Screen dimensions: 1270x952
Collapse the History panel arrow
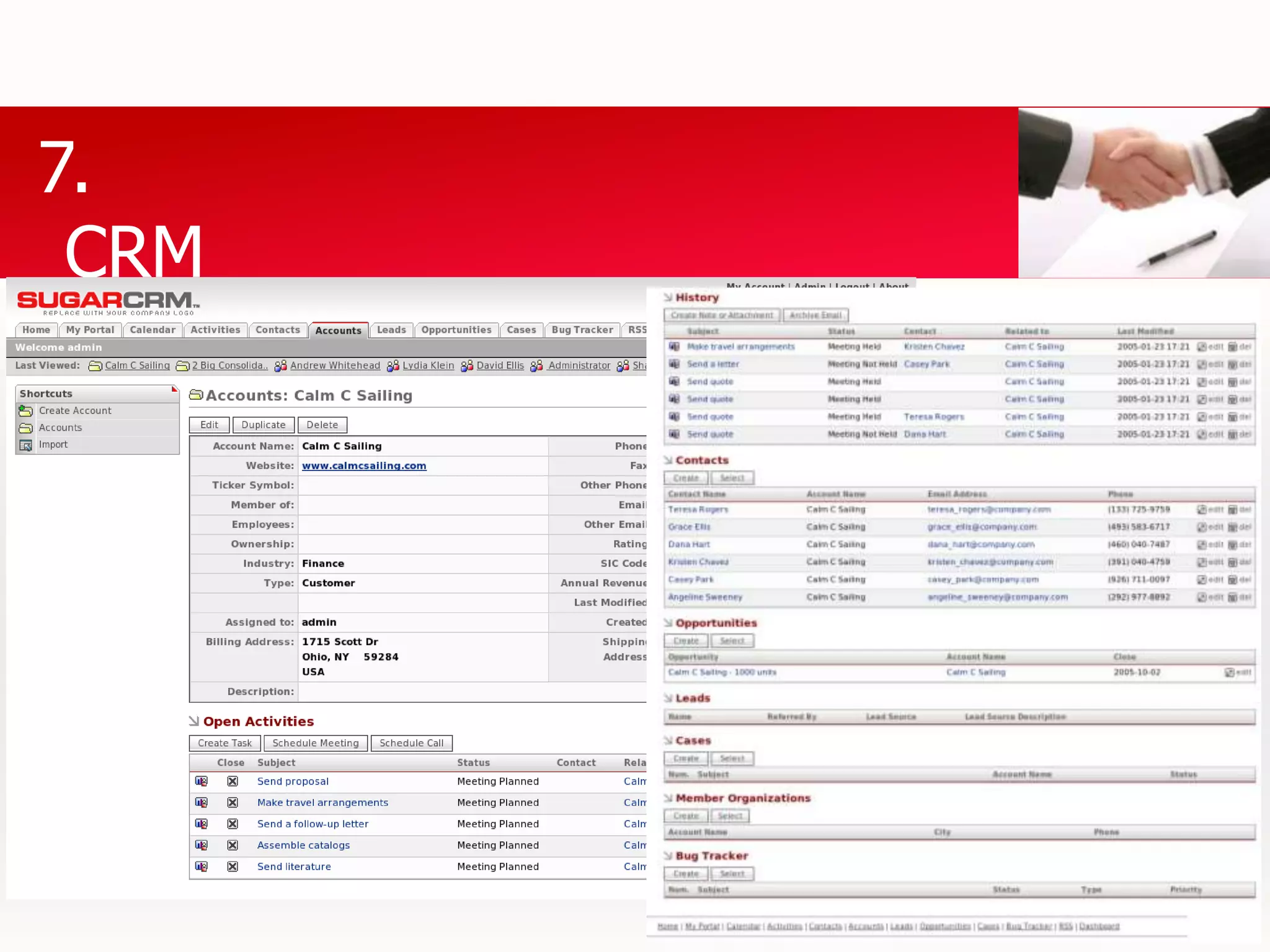tap(668, 297)
